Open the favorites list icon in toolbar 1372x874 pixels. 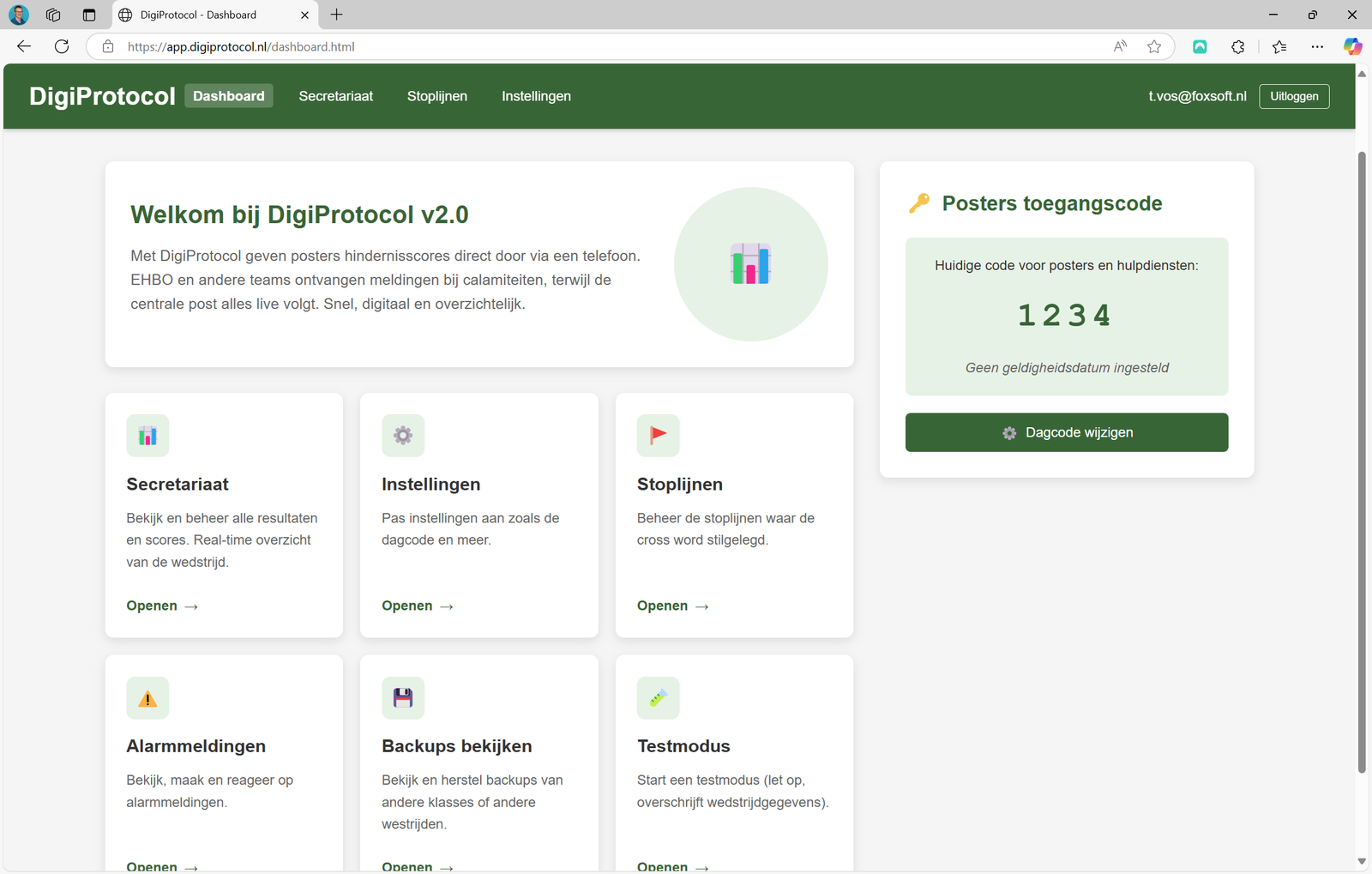click(x=1279, y=46)
